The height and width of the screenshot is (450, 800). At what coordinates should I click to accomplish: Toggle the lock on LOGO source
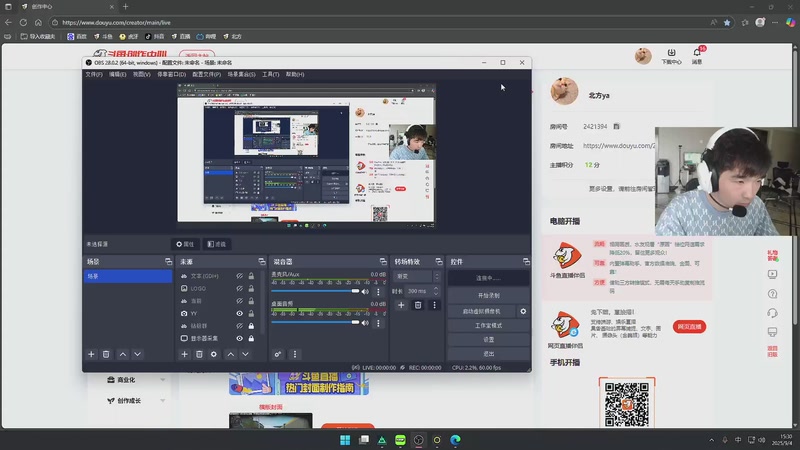point(251,288)
